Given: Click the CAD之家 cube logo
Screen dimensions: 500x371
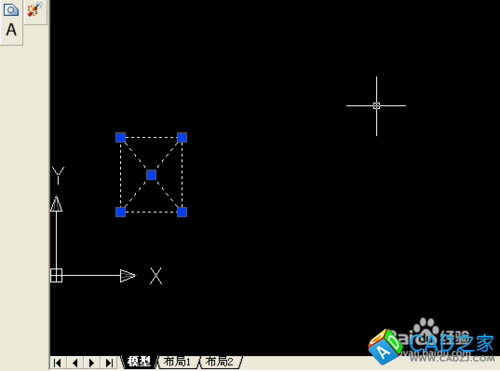Looking at the screenshot, I should coord(385,346).
